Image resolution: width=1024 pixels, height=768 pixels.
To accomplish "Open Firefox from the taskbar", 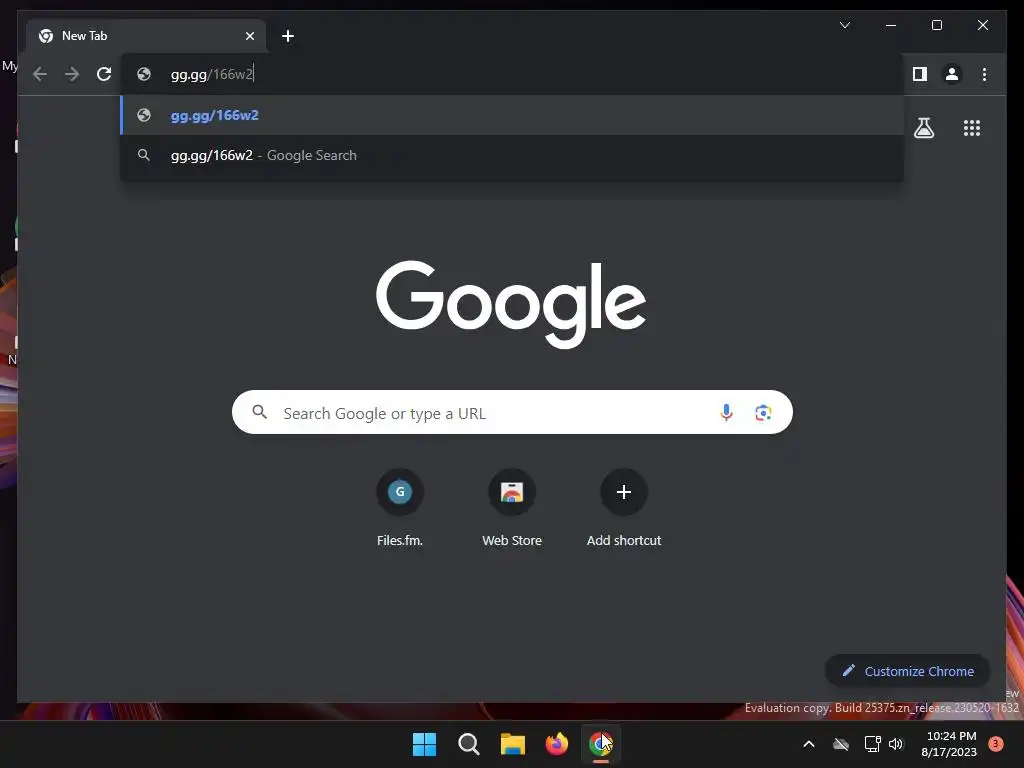I will pos(556,744).
